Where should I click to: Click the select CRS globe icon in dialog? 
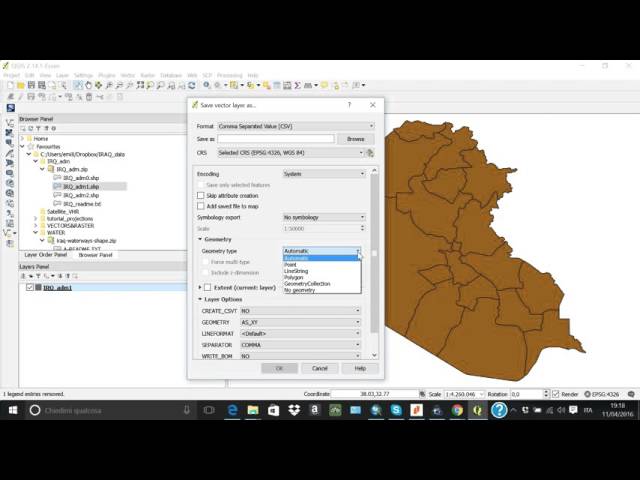pos(370,153)
